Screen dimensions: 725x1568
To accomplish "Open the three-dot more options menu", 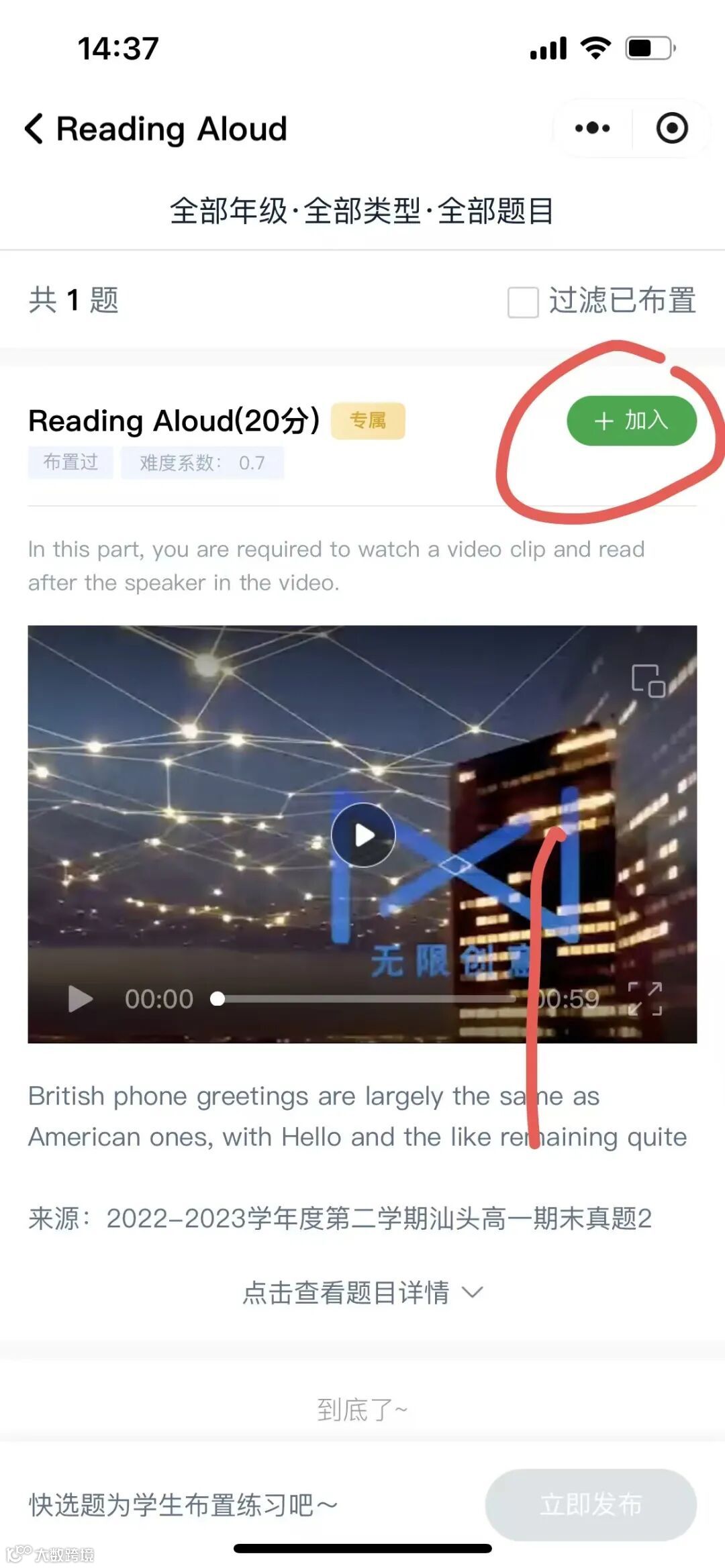I will tap(592, 127).
